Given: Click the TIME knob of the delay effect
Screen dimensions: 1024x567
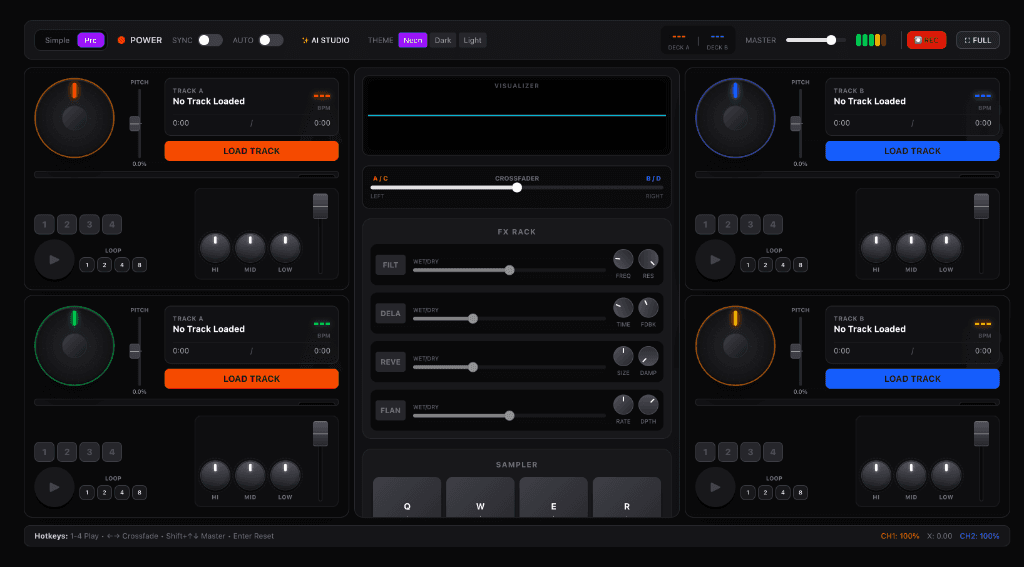Looking at the screenshot, I should click(x=623, y=308).
